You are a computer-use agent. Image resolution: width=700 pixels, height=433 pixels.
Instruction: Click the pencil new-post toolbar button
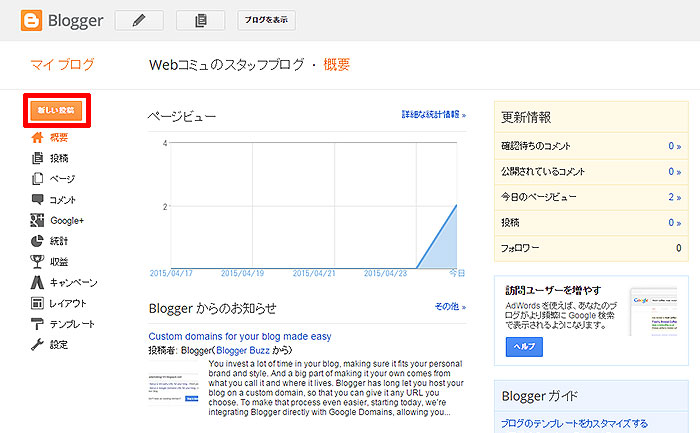click(139, 21)
